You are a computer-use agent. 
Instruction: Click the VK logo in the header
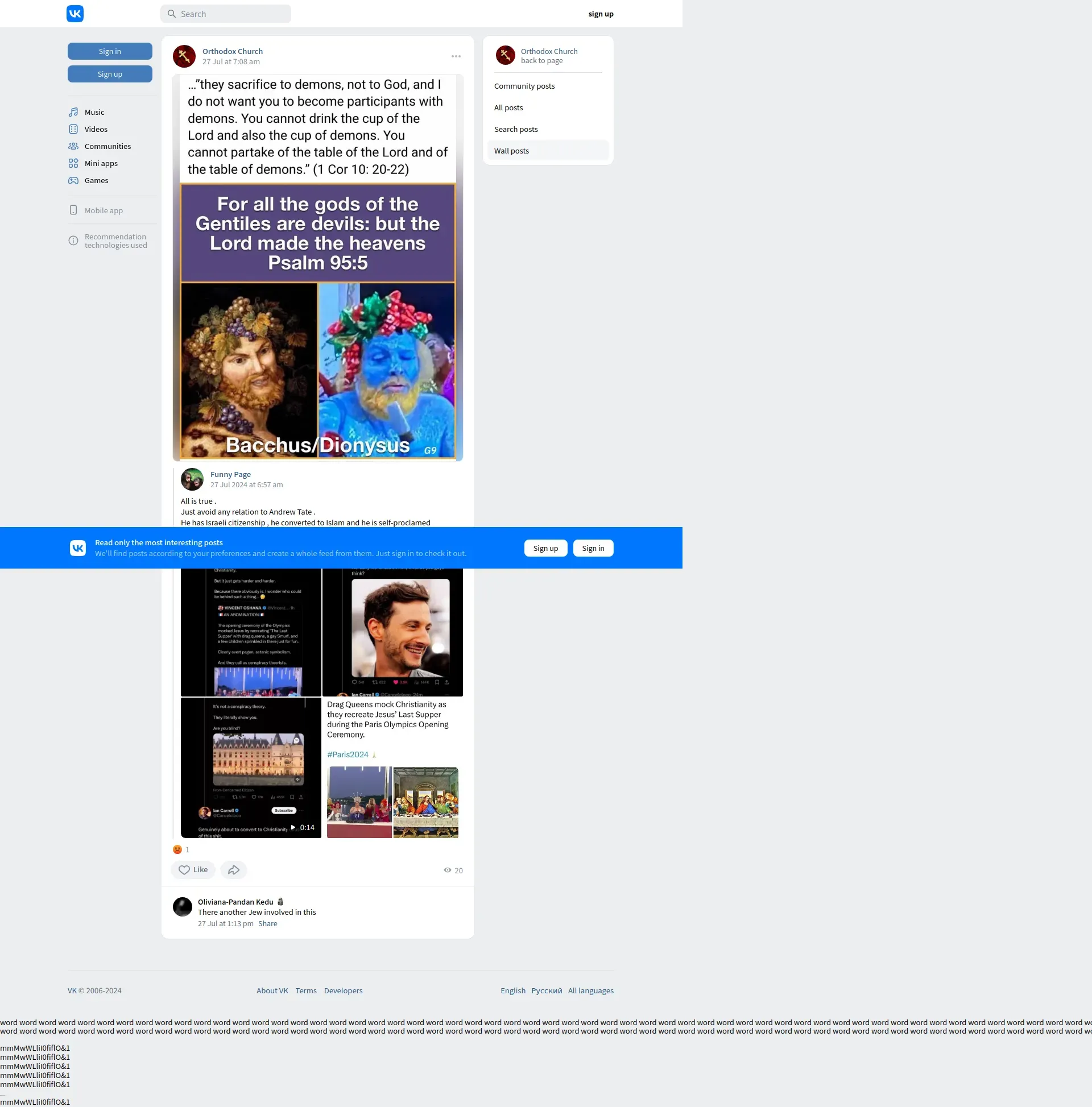[75, 14]
